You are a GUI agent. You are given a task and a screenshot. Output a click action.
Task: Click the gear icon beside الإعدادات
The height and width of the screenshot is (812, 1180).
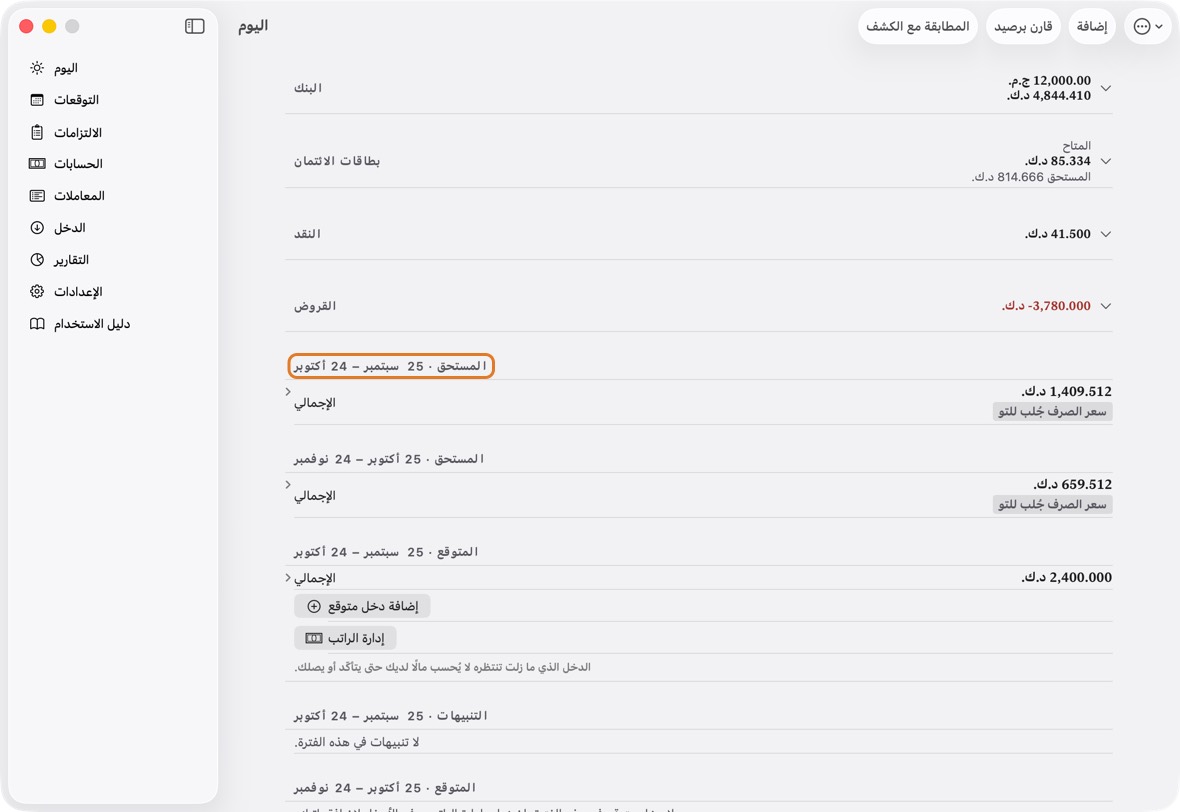coord(37,291)
